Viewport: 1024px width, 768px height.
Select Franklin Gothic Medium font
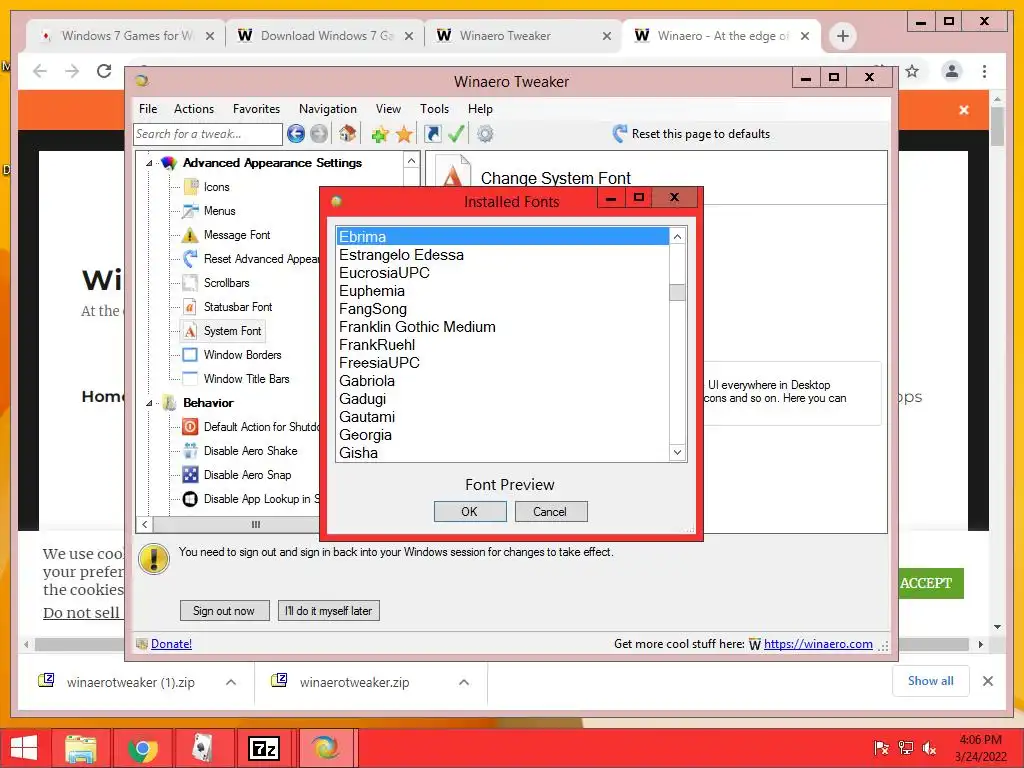[x=502, y=327]
